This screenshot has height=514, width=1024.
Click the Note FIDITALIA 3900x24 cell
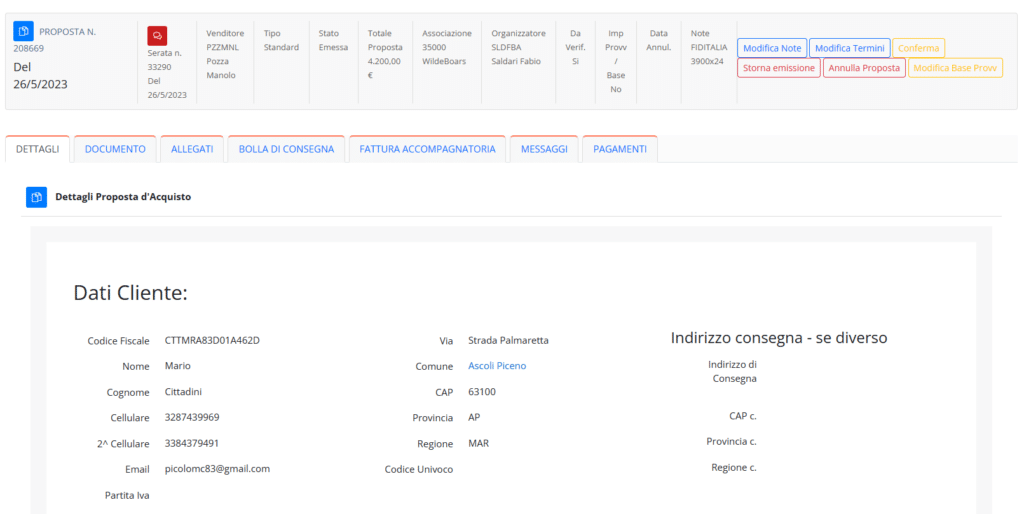(709, 47)
